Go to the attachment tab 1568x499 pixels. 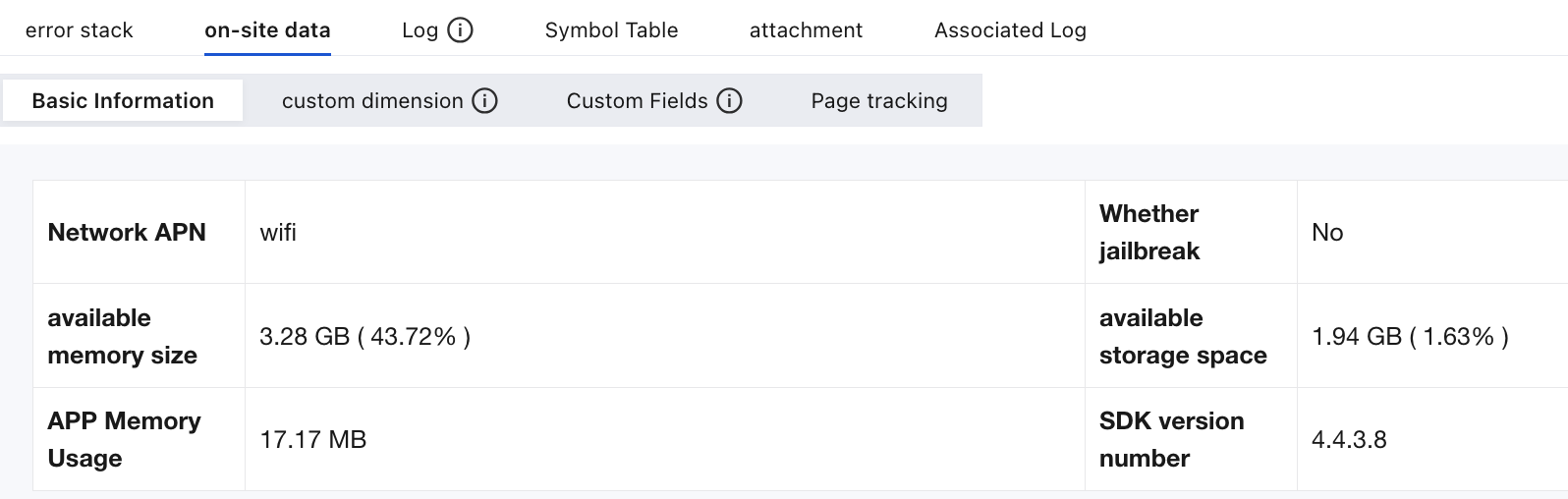[806, 30]
